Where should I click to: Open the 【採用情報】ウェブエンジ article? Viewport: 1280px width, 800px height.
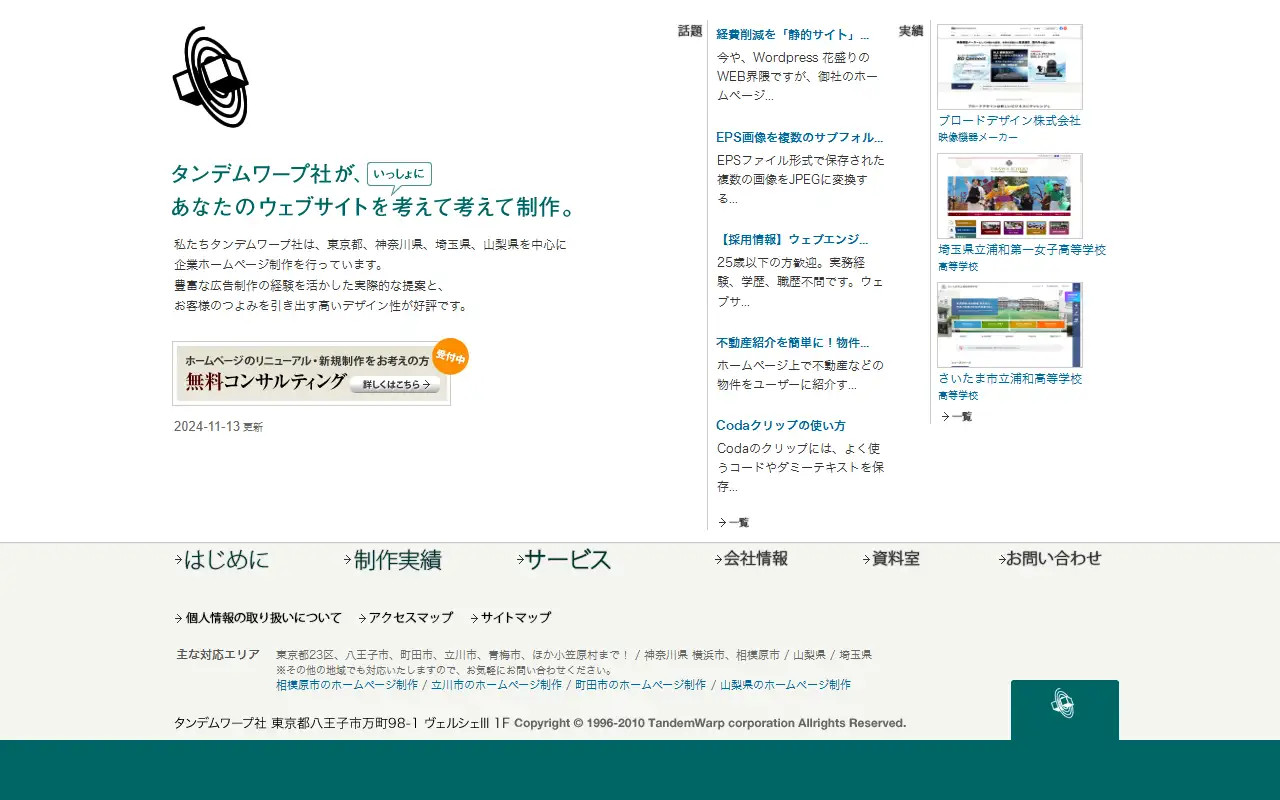pos(793,240)
